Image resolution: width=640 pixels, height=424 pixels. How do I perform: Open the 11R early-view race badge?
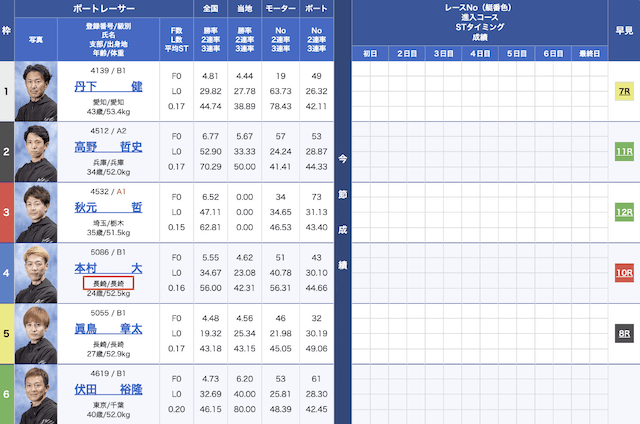tap(624, 151)
